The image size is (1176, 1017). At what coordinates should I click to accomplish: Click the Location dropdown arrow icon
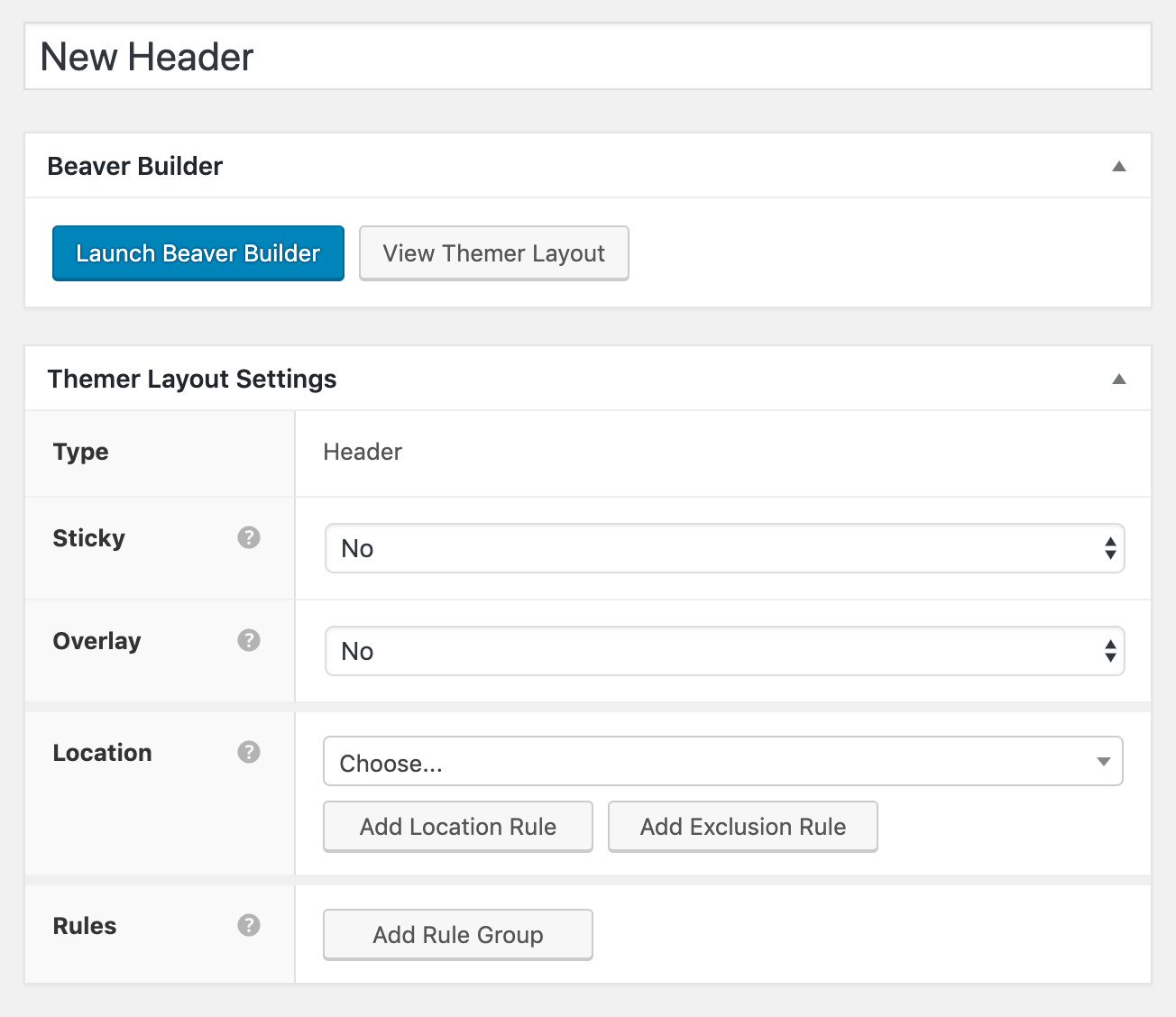pyautogui.click(x=1104, y=762)
